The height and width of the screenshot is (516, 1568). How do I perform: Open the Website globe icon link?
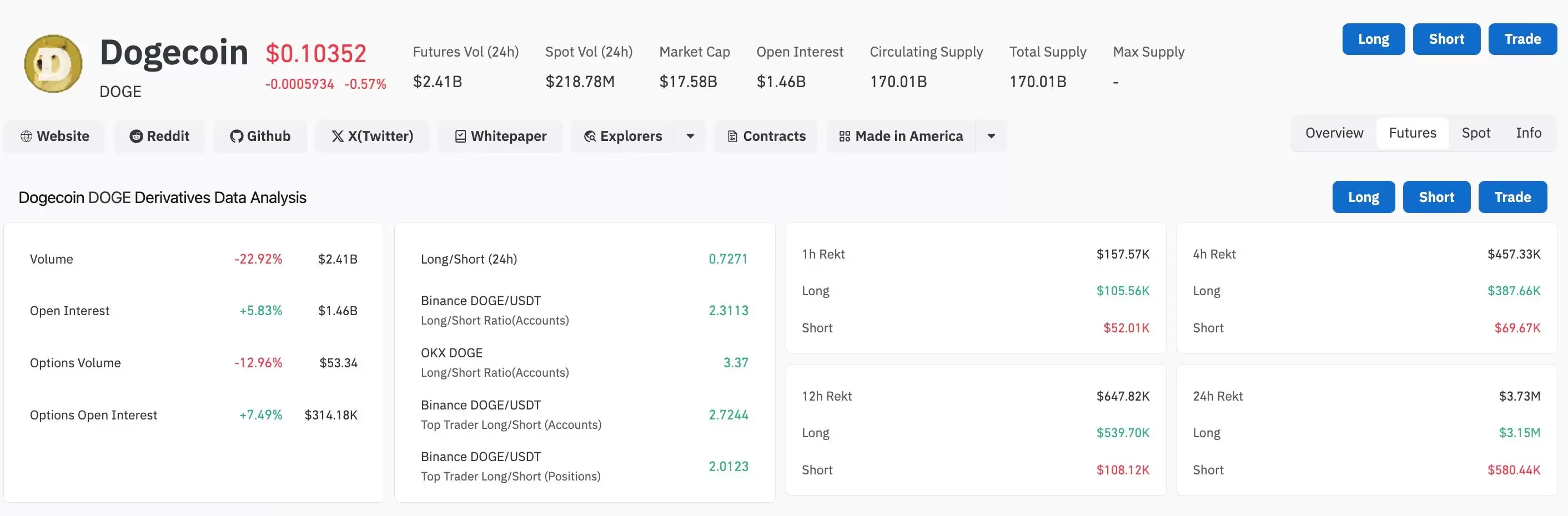coord(26,136)
